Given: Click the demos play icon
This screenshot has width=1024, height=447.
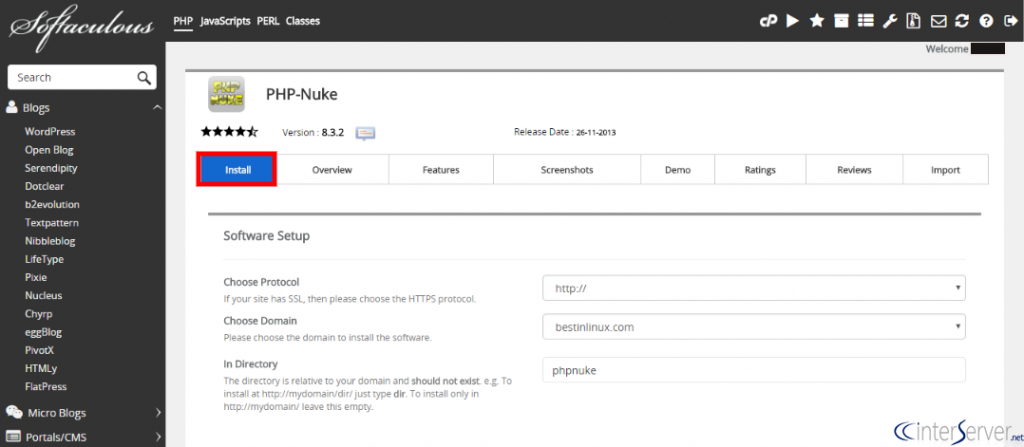Looking at the screenshot, I should coord(793,21).
